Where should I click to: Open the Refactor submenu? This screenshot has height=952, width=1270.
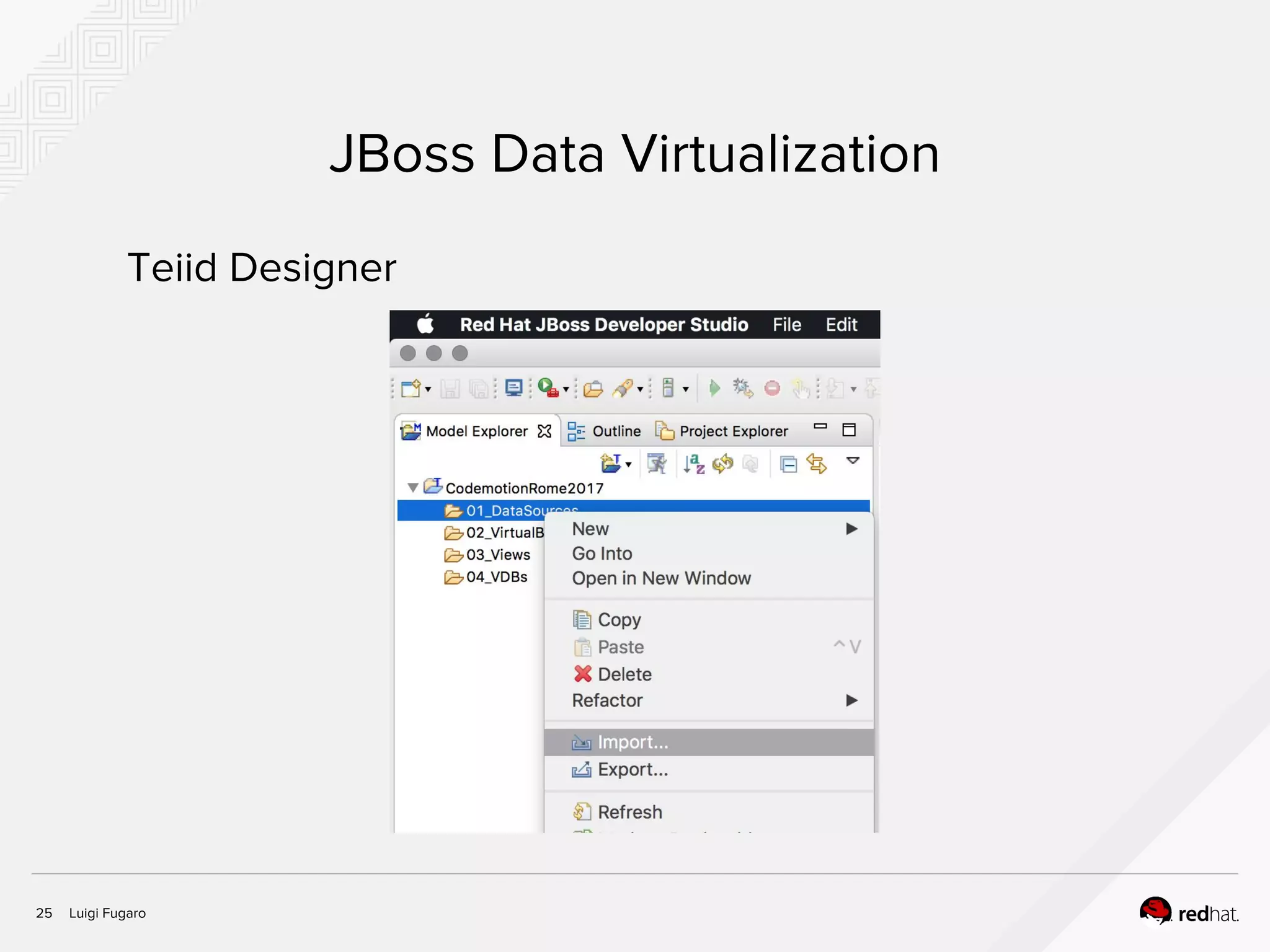pyautogui.click(x=709, y=700)
